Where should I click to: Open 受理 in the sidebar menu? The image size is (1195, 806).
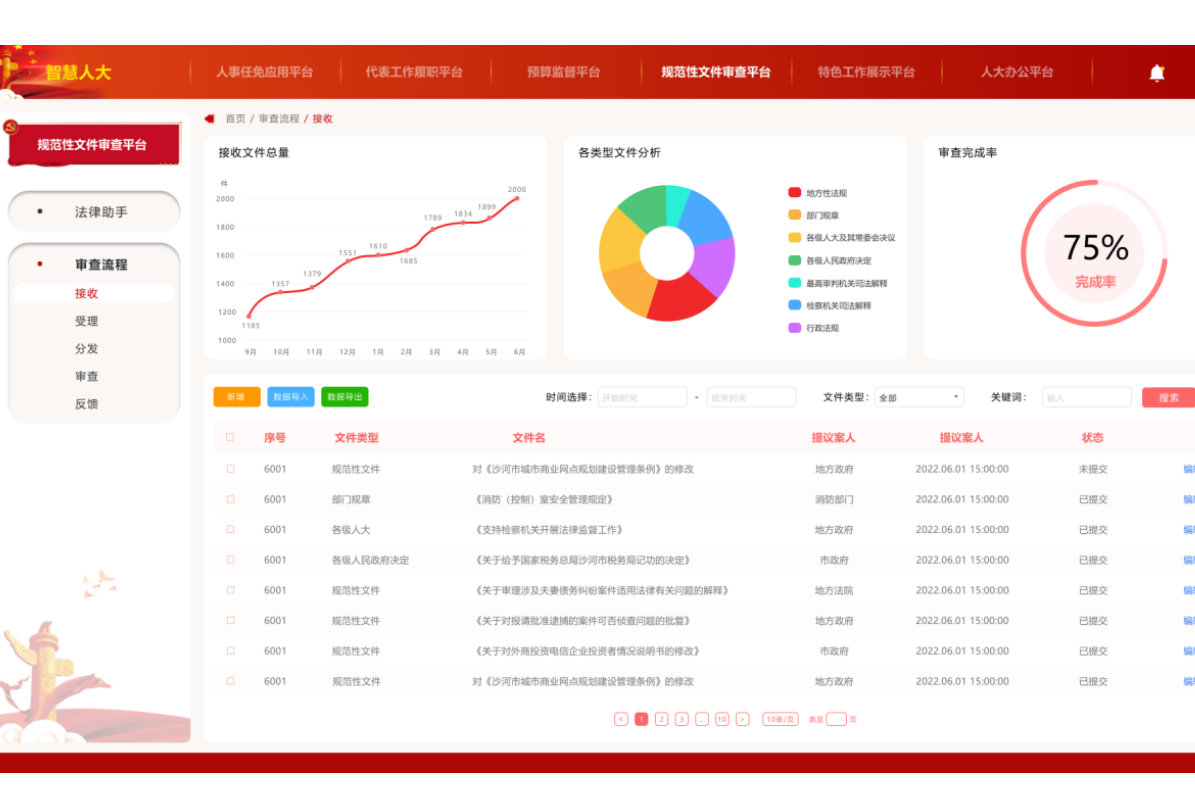pos(87,321)
